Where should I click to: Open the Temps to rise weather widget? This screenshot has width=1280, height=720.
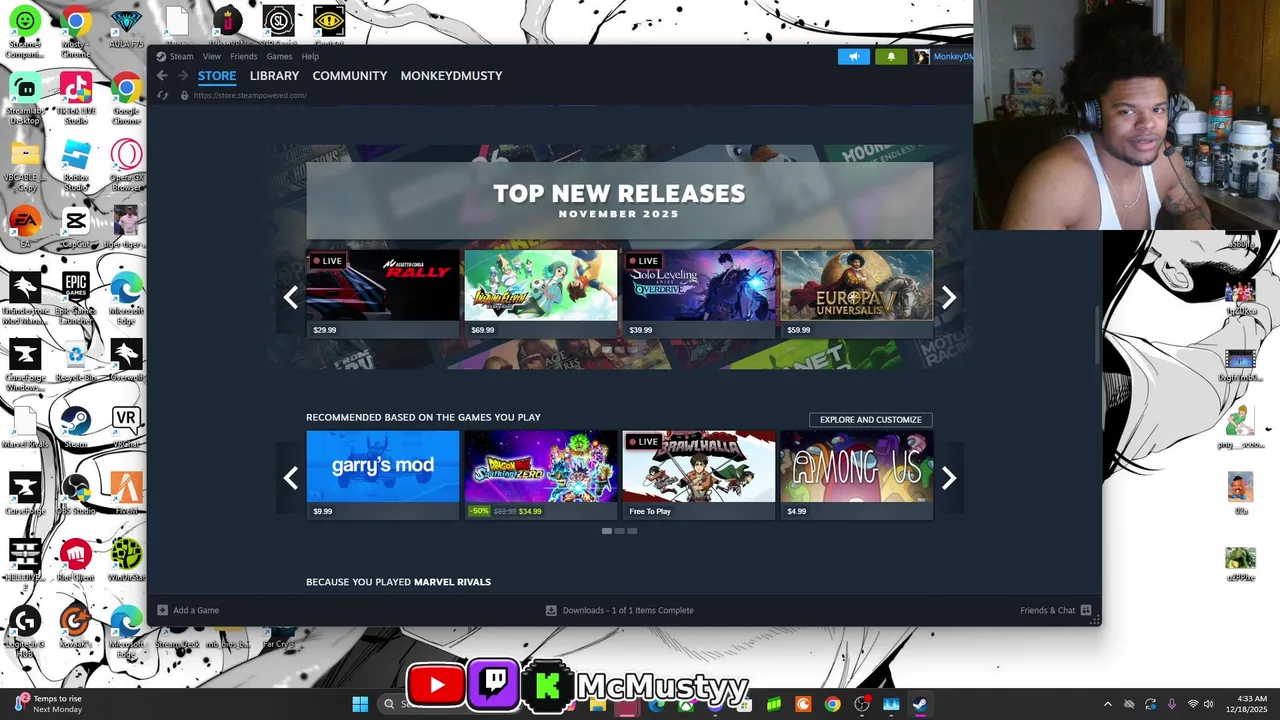point(48,704)
